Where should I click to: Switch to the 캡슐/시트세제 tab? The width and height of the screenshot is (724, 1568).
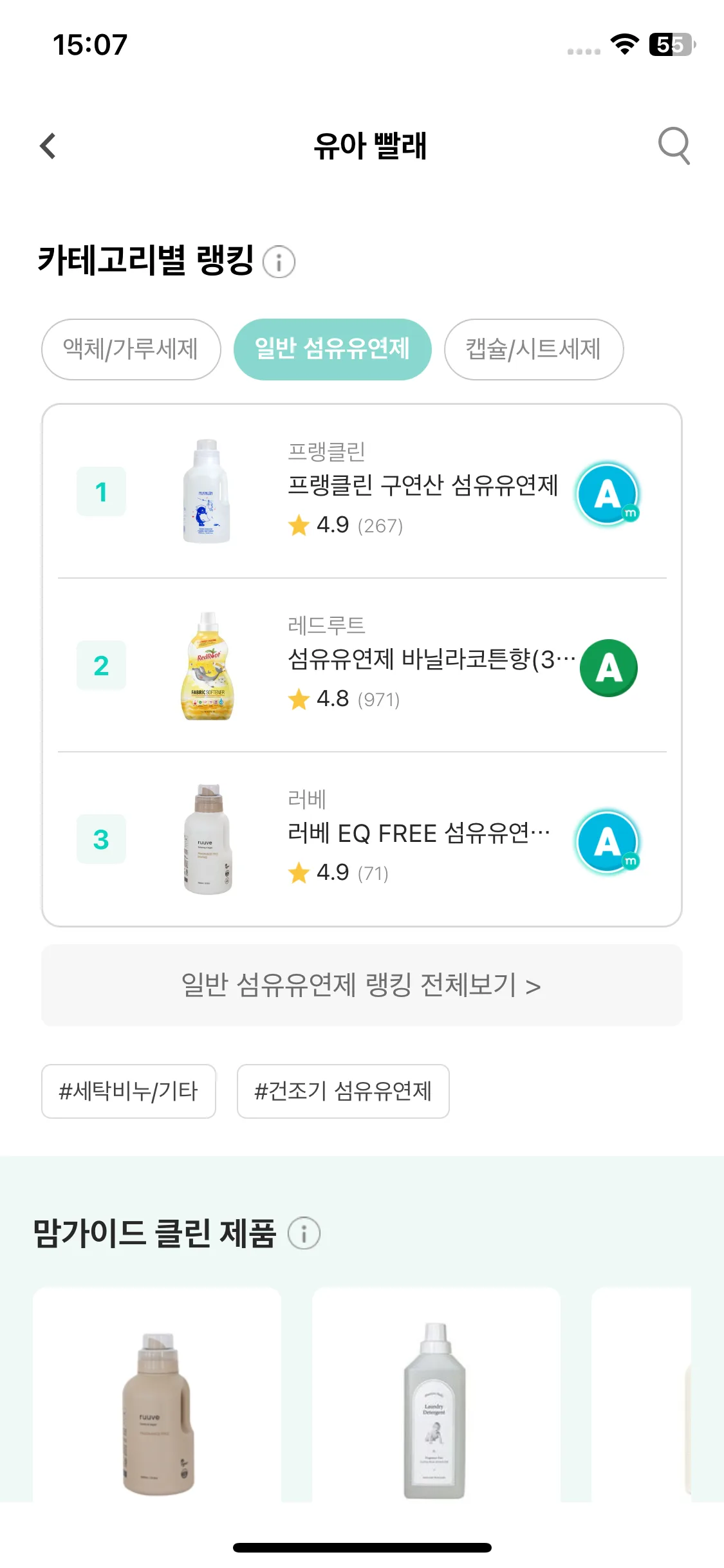534,350
